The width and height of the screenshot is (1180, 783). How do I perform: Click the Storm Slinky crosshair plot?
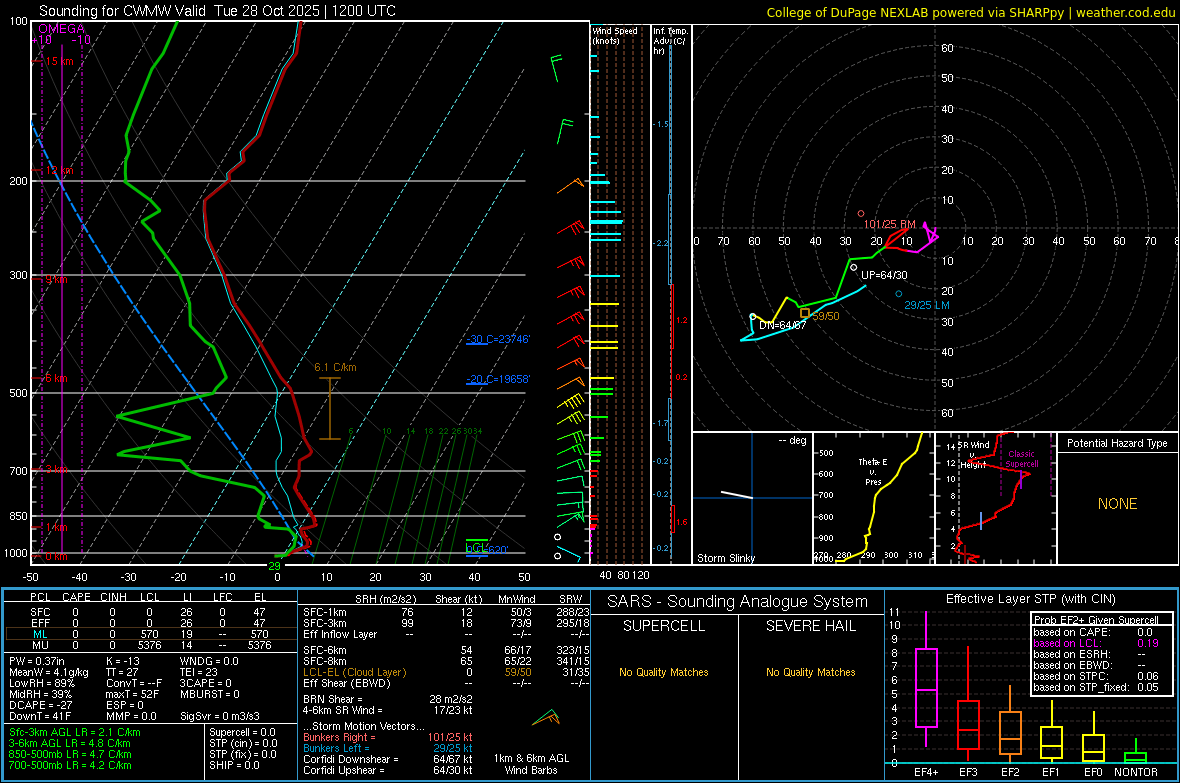click(x=752, y=498)
